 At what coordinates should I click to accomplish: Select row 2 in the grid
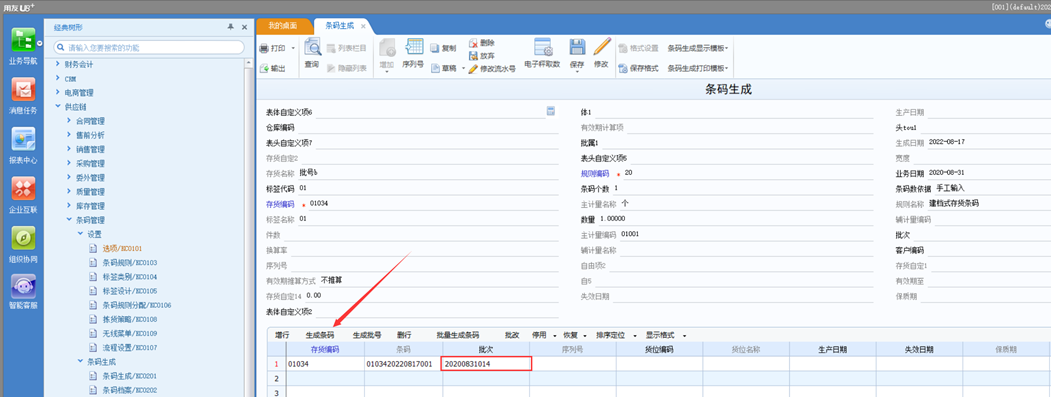click(x=276, y=378)
